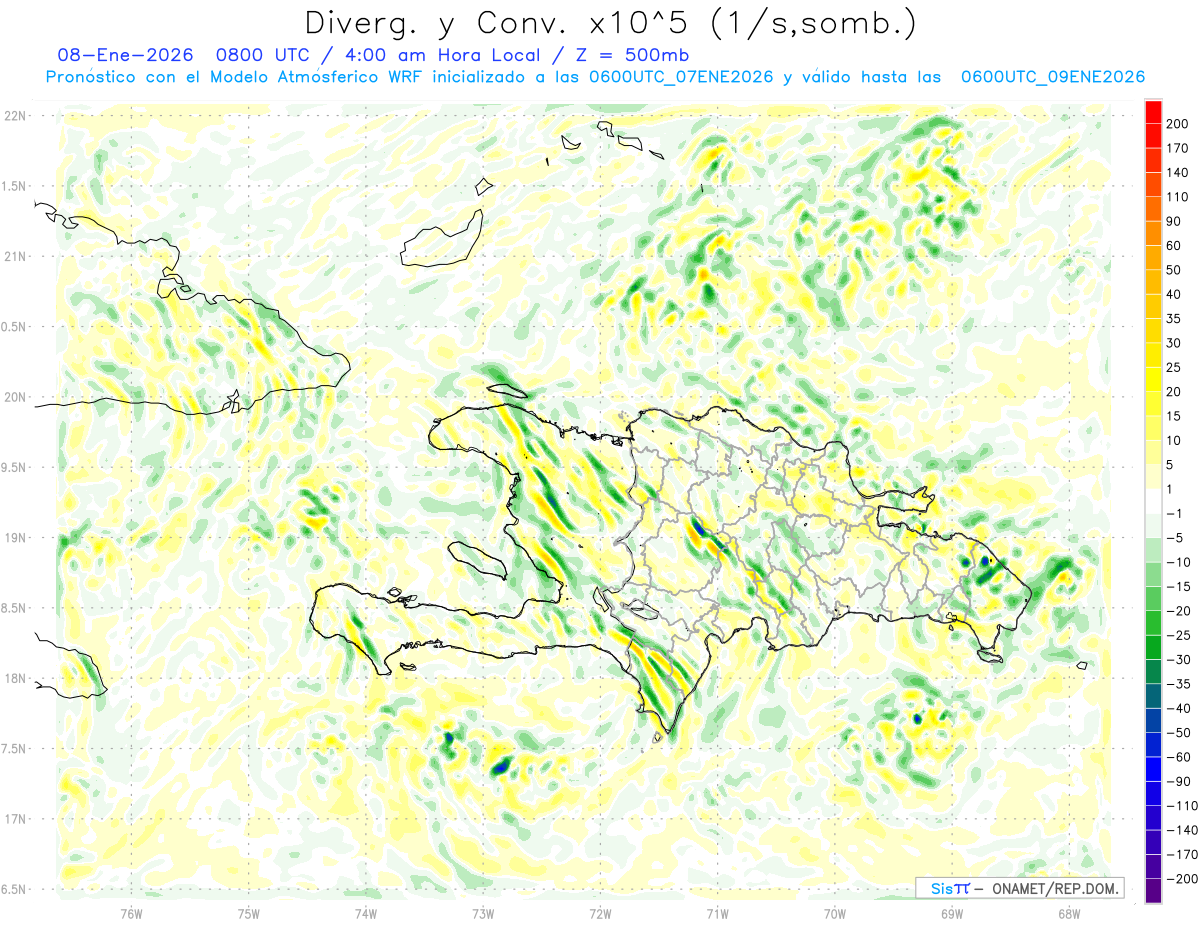
Task: Click the '-140' value on the color scale
Action: (1182, 830)
